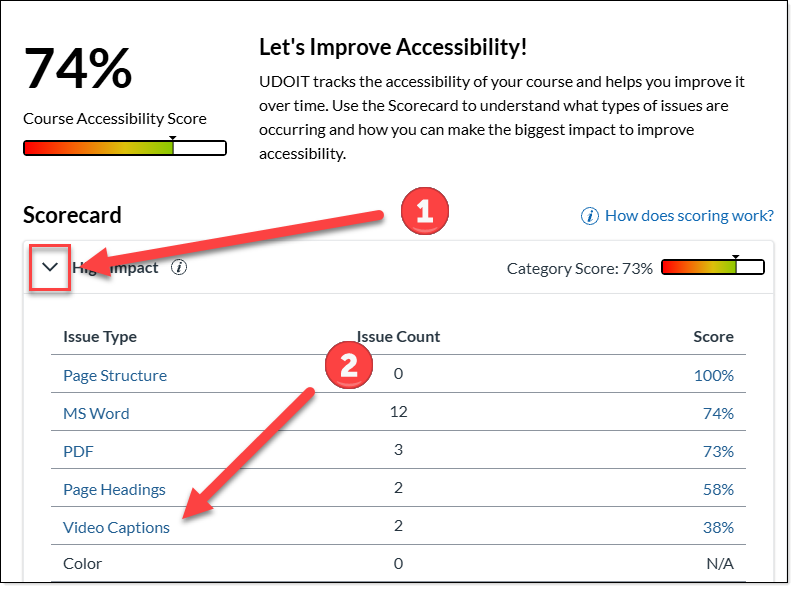Open the PDF issue type link
Image resolution: width=794 pixels, height=589 pixels.
[78, 451]
